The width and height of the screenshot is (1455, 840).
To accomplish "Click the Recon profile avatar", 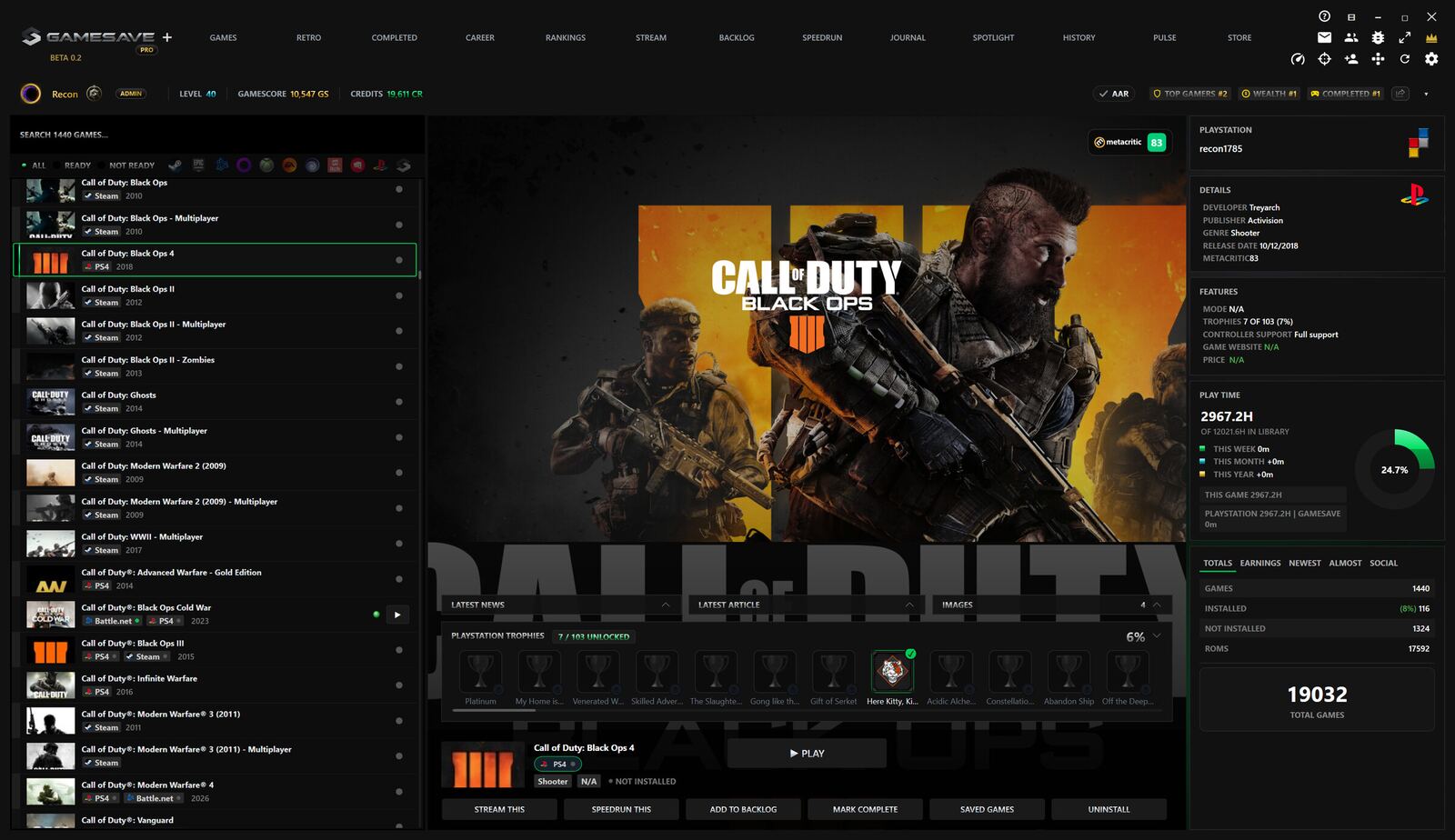I will pyautogui.click(x=31, y=94).
